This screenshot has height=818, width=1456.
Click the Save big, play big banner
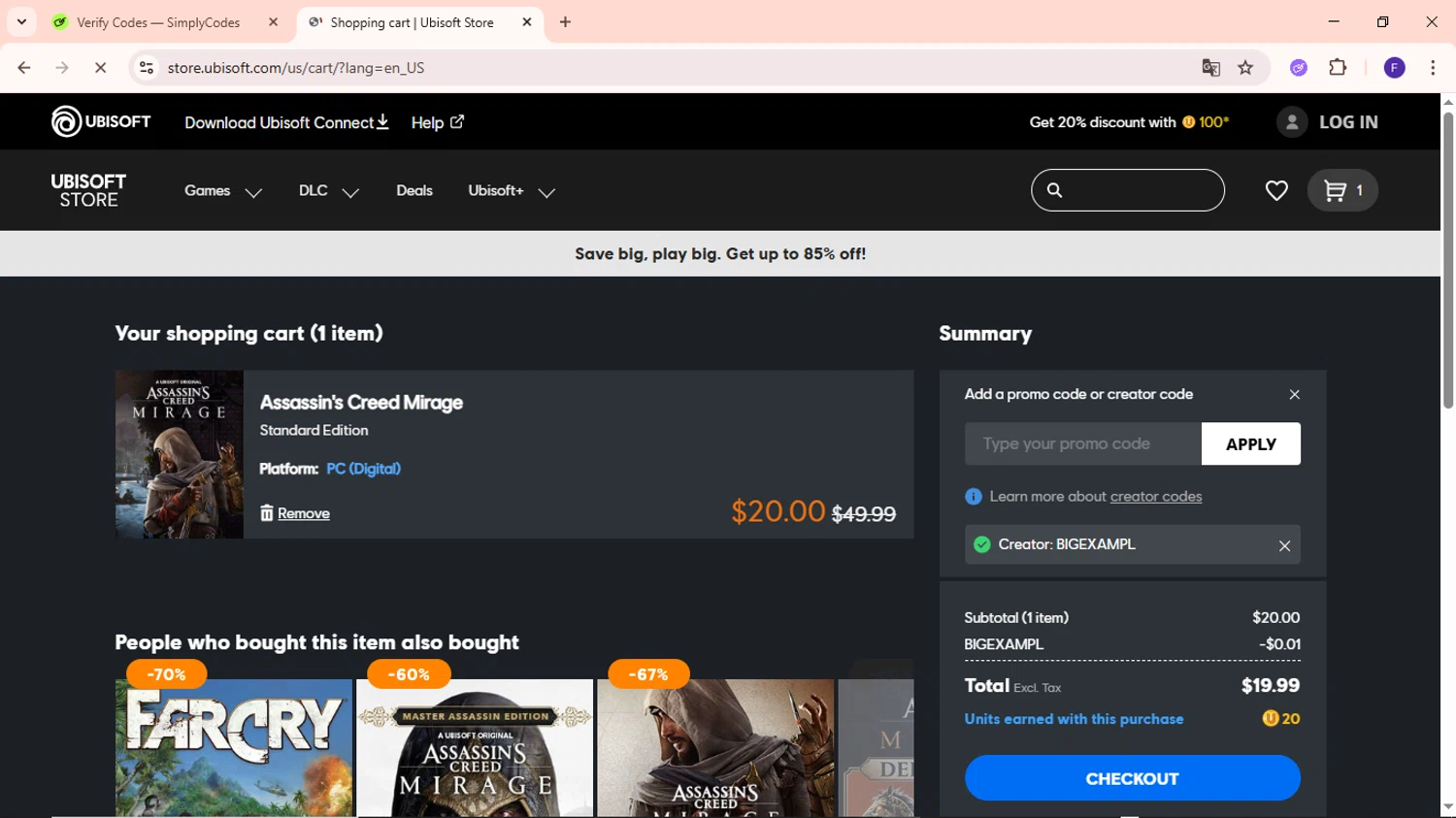(720, 254)
